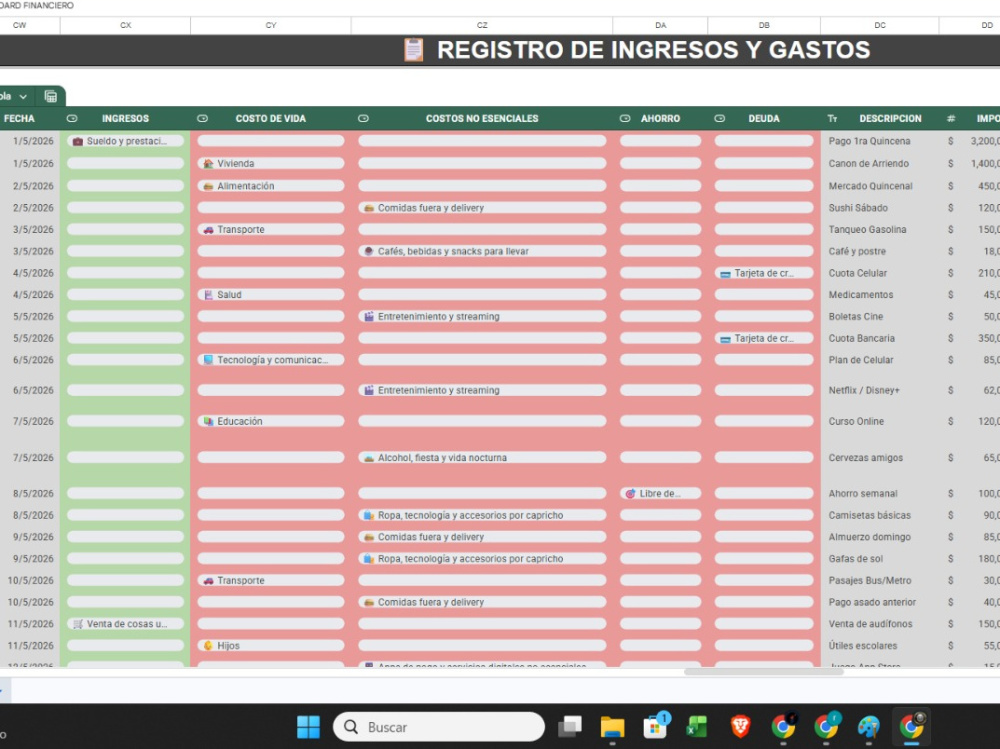1000x749 pixels.
Task: Click the REGISTRO DE INGRESOS Y GASTOS title cell
Action: tap(653, 50)
